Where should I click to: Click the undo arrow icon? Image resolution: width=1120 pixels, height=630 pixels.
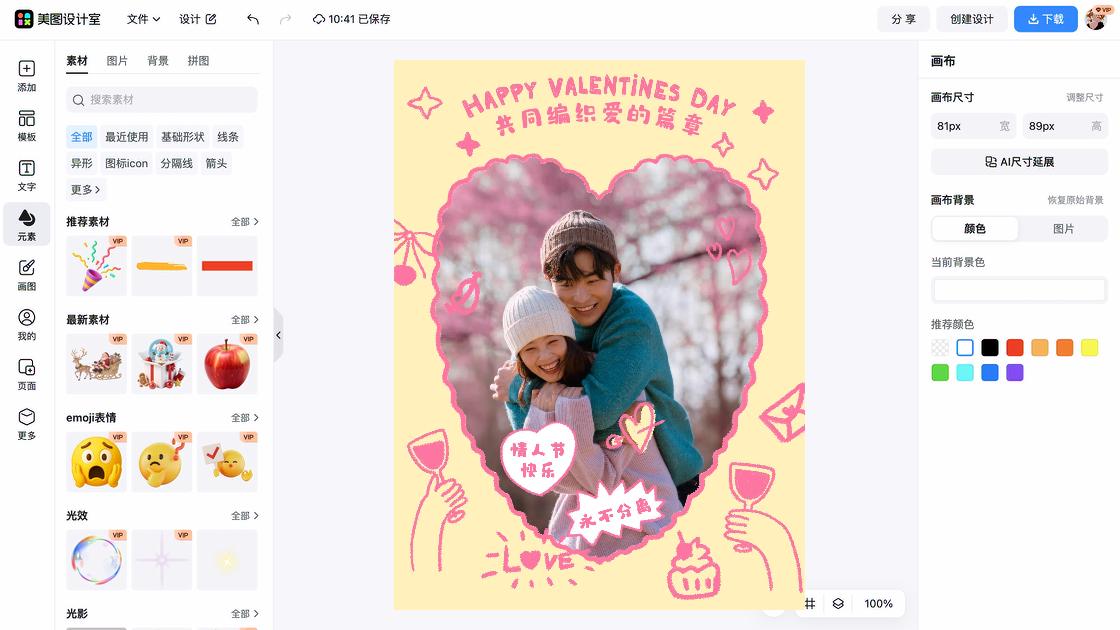(253, 19)
